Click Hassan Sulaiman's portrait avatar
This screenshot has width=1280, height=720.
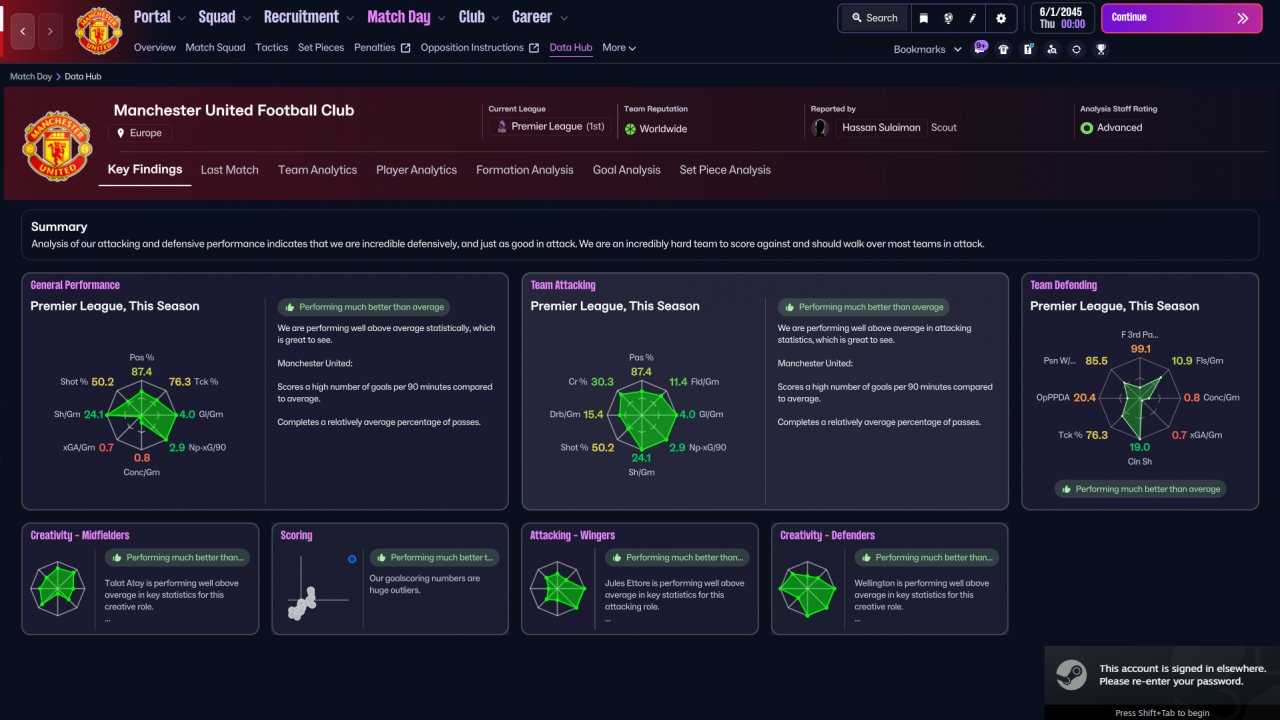coord(821,128)
